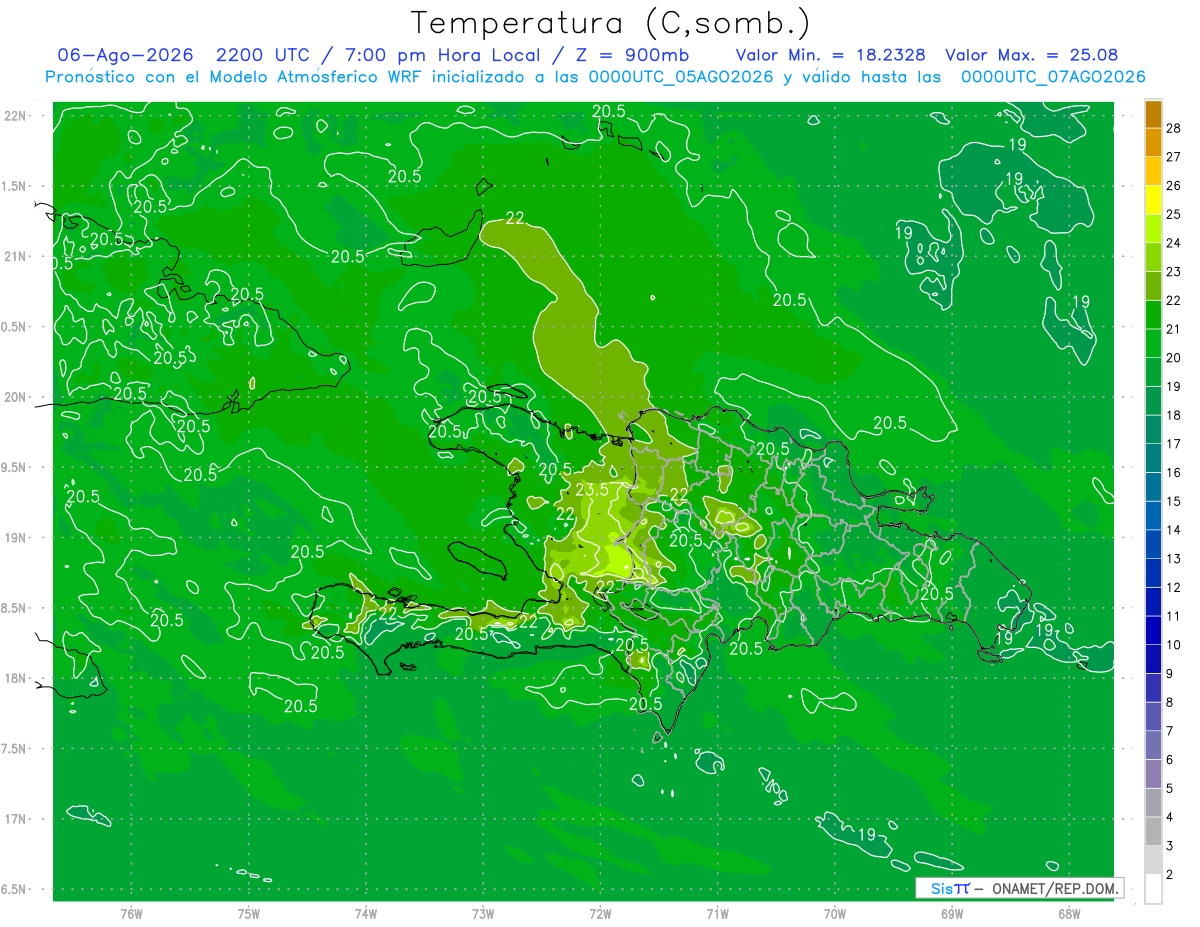Click the date '06-Ago-2026' in the header
The width and height of the screenshot is (1200, 927).
click(125, 56)
